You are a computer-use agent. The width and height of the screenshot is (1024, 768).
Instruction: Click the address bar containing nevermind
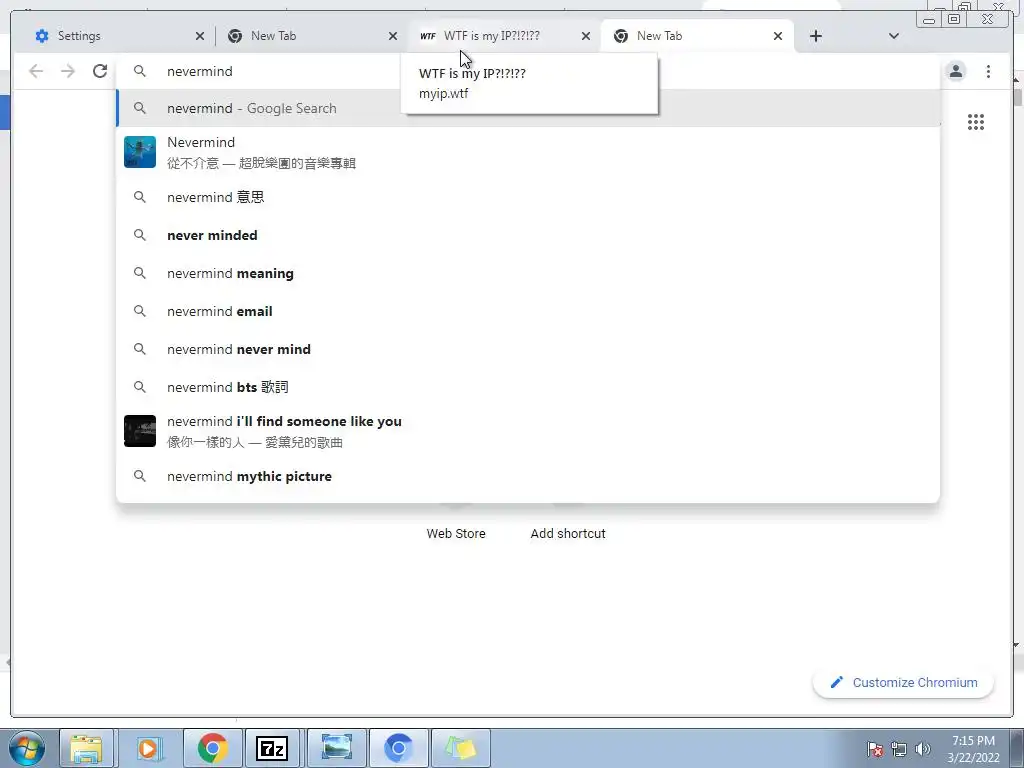pyautogui.click(x=528, y=71)
